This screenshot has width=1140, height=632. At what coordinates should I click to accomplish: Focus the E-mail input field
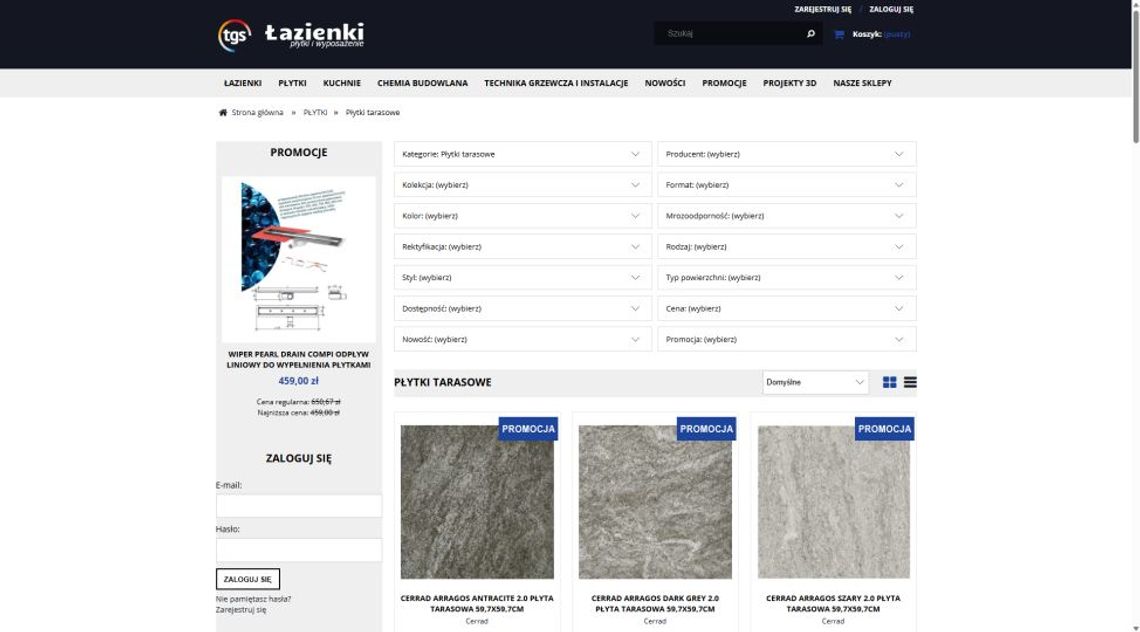tap(299, 506)
